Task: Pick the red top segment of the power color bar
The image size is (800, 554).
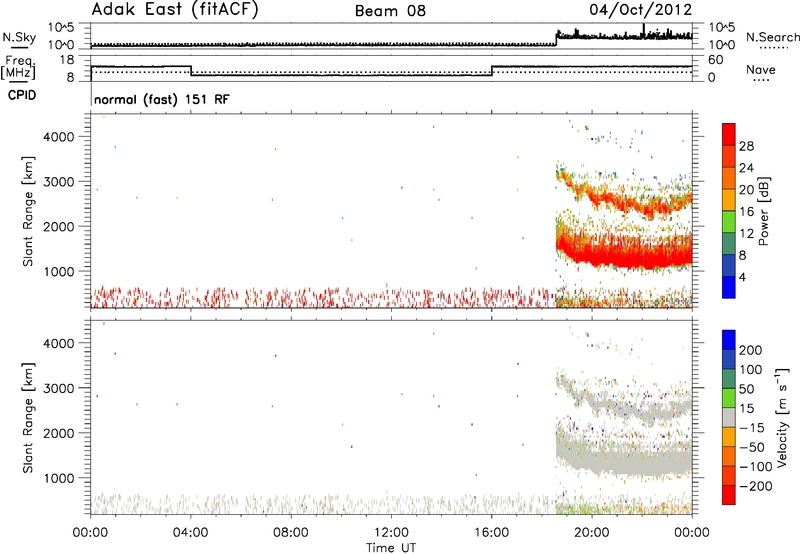Action: click(x=729, y=134)
